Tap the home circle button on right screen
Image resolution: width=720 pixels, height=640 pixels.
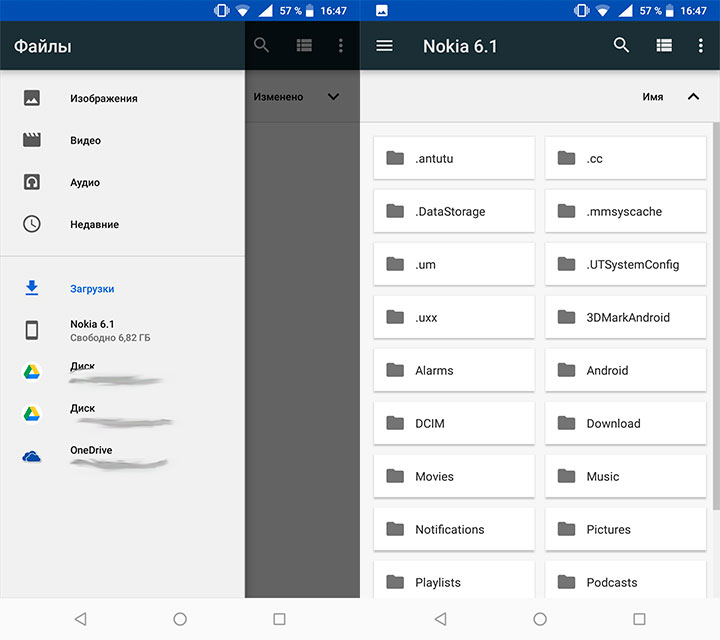tap(540, 619)
